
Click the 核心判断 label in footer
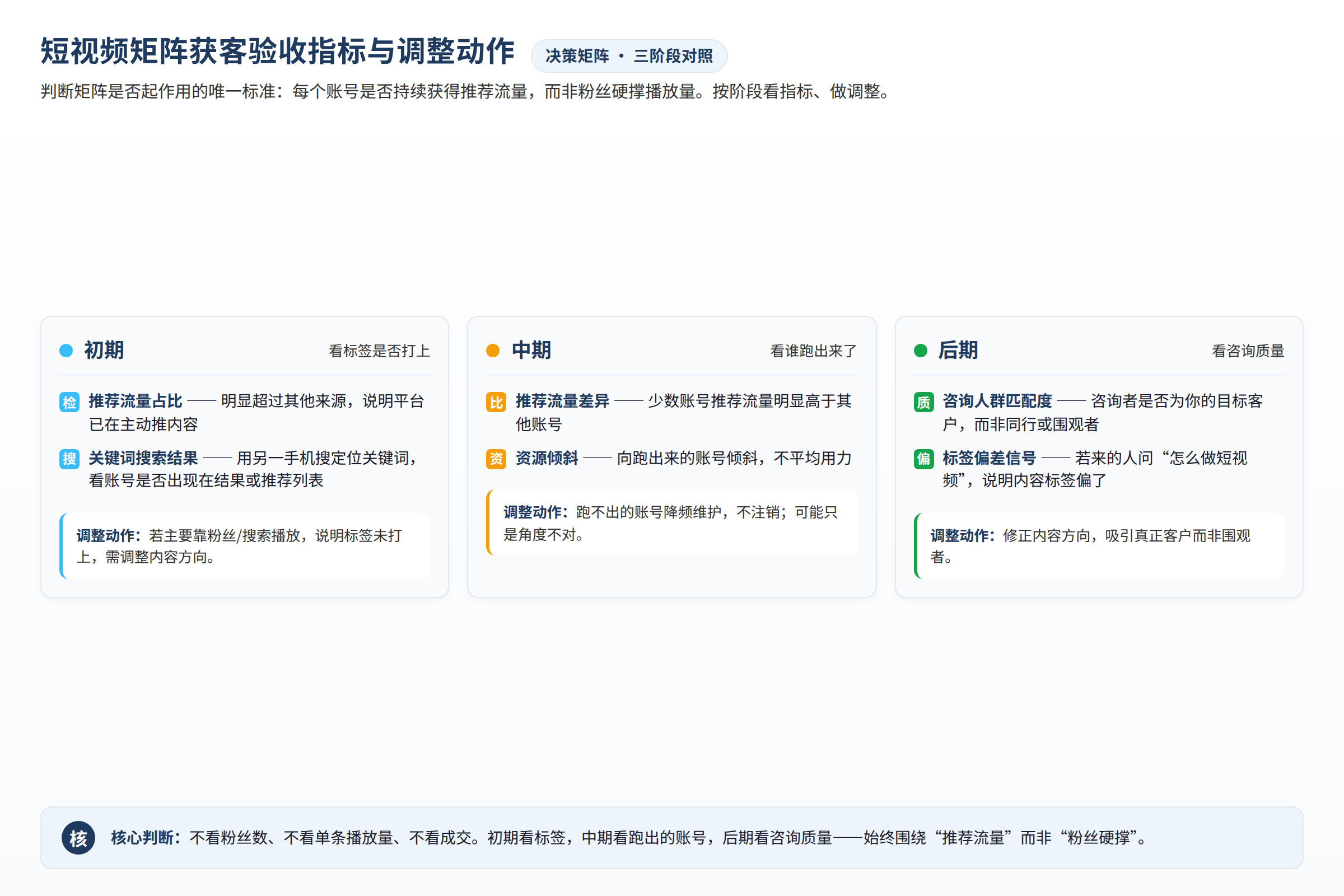coord(146,838)
